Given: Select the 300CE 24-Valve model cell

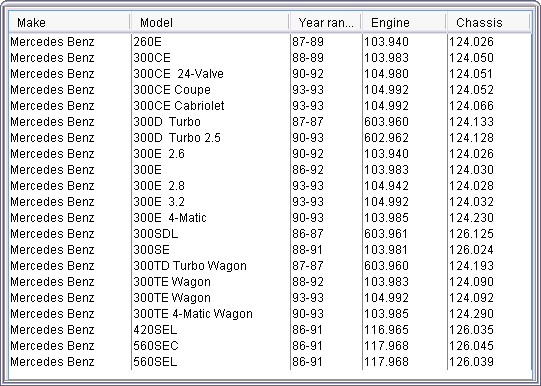Looking at the screenshot, I should click(211, 74).
